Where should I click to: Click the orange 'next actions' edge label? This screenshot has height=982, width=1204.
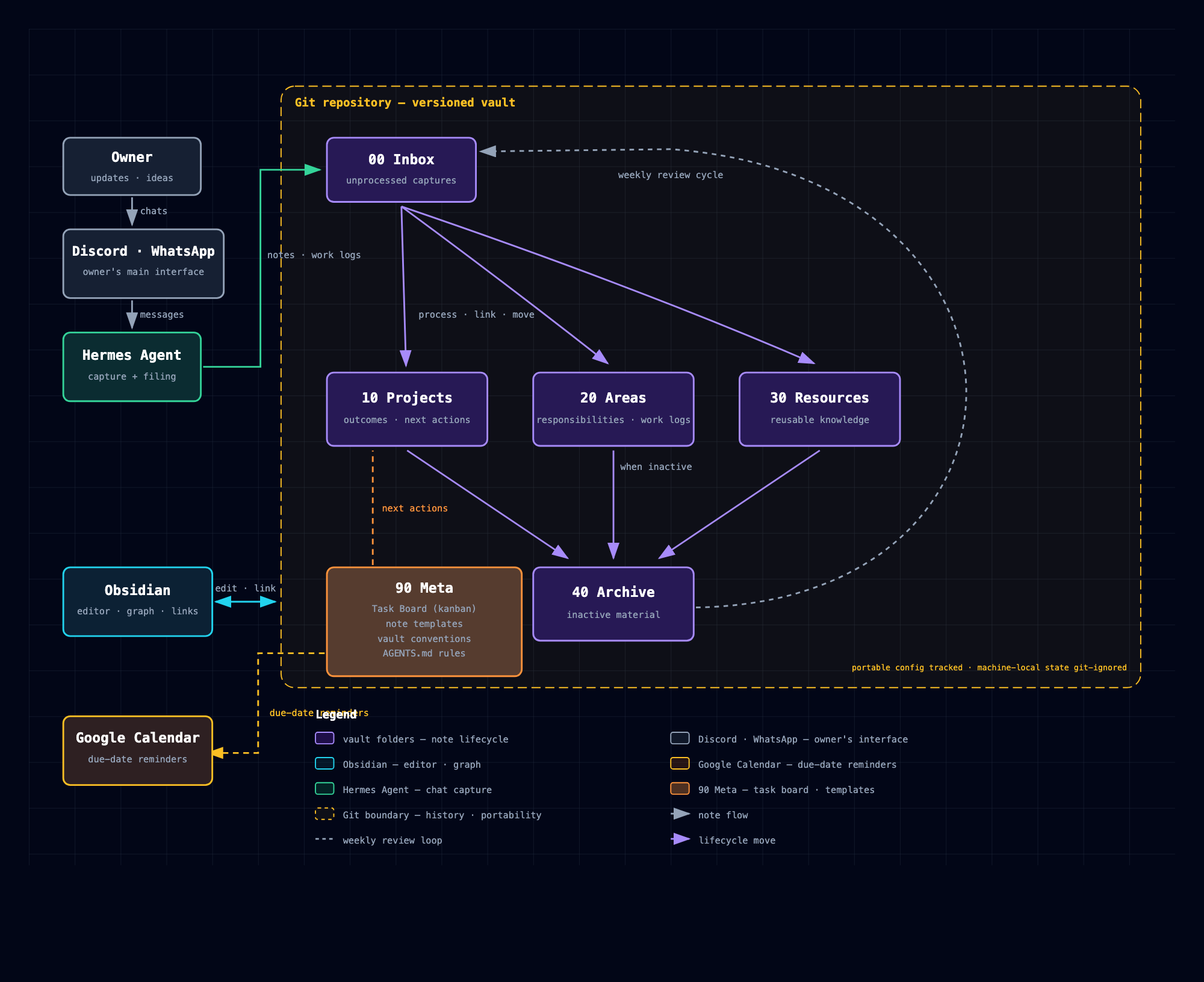point(415,508)
